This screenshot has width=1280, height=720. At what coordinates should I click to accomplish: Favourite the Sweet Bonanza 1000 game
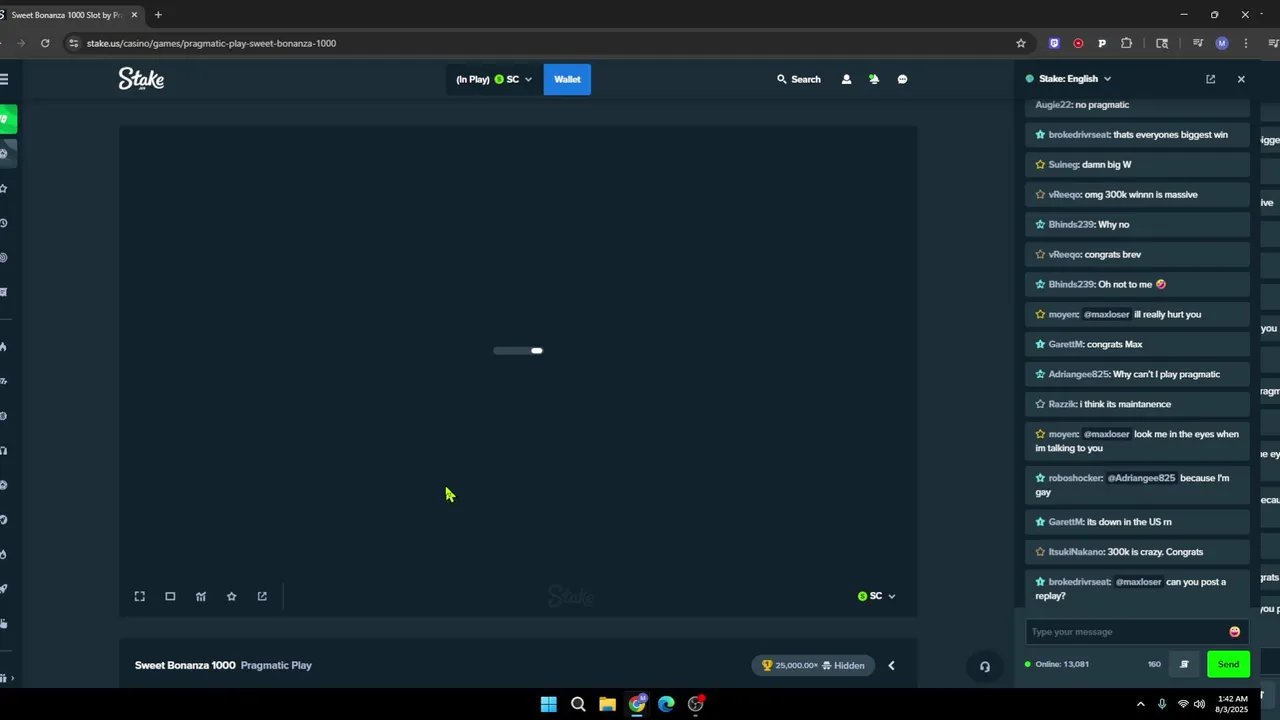231,596
